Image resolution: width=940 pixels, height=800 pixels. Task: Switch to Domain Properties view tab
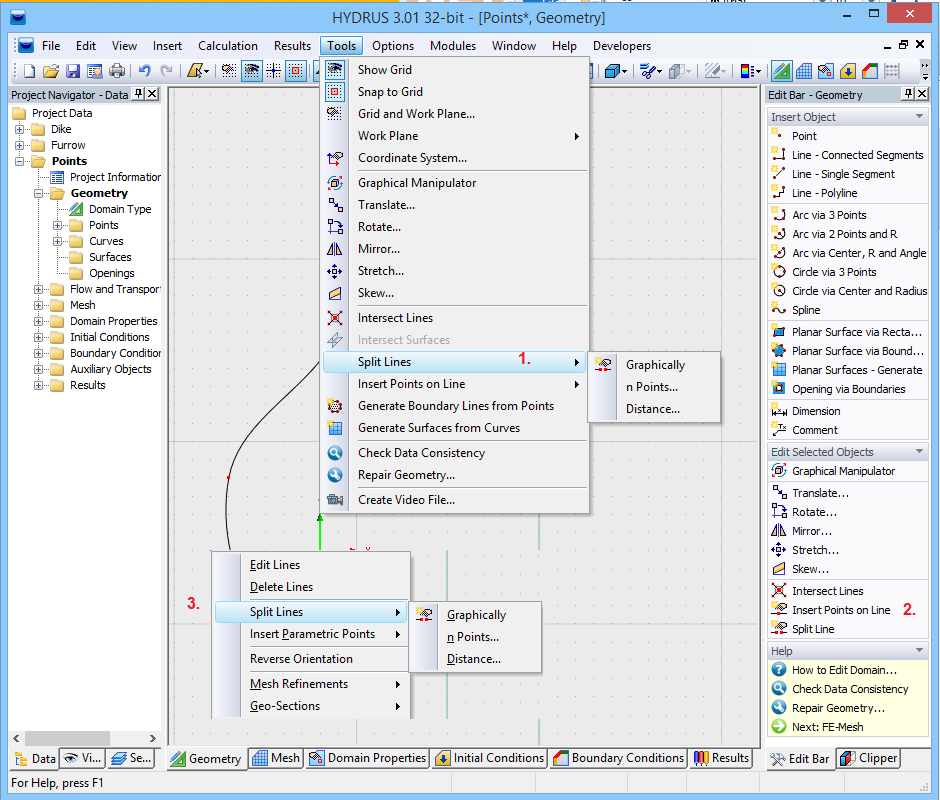(367, 758)
